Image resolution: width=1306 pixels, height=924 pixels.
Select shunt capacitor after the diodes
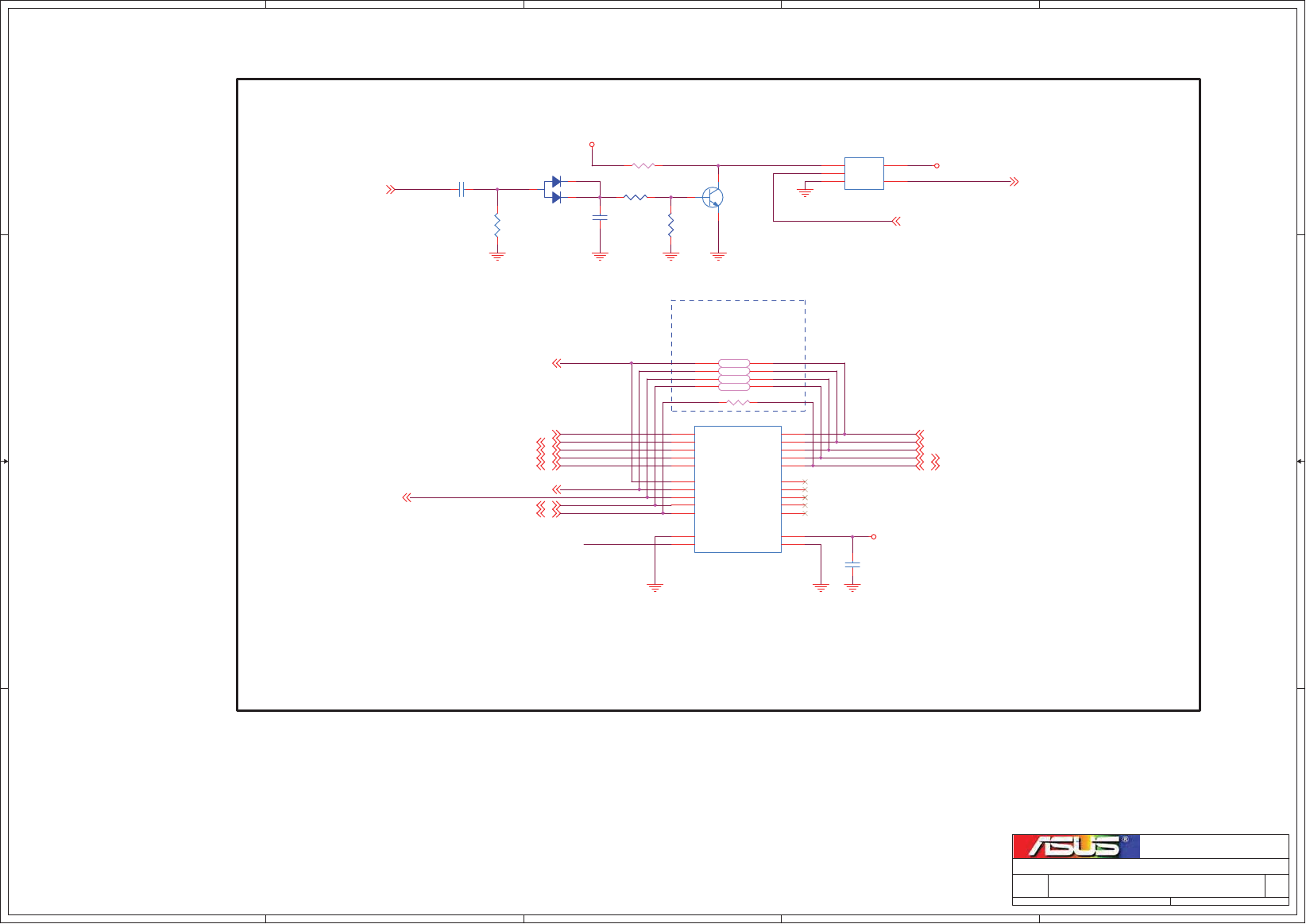600,217
